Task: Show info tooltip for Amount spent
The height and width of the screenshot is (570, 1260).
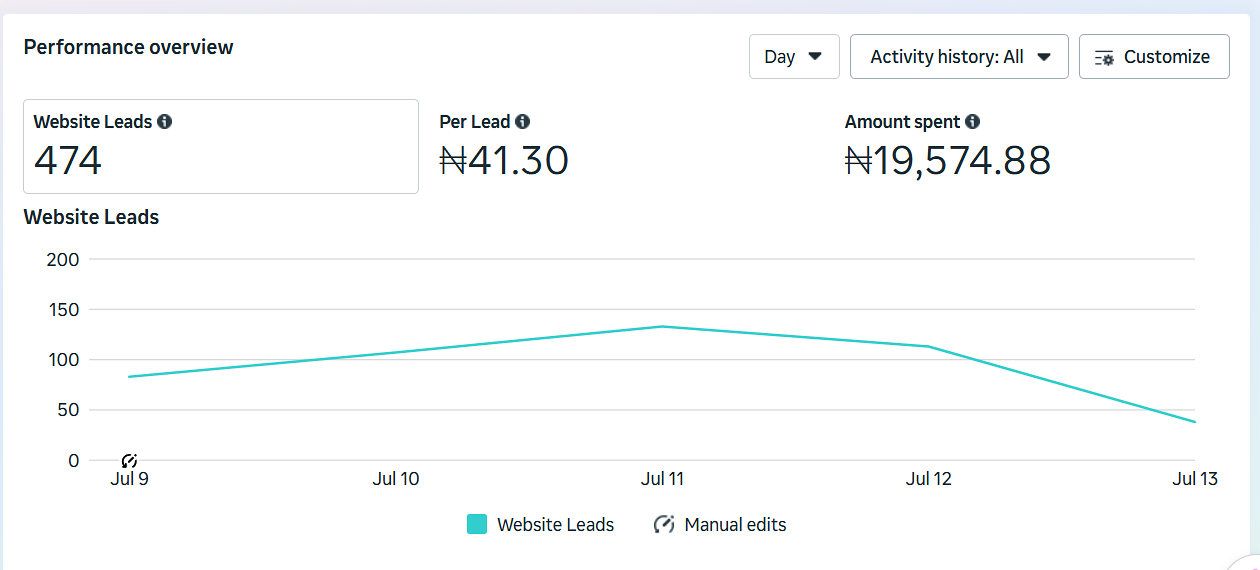Action: click(973, 122)
